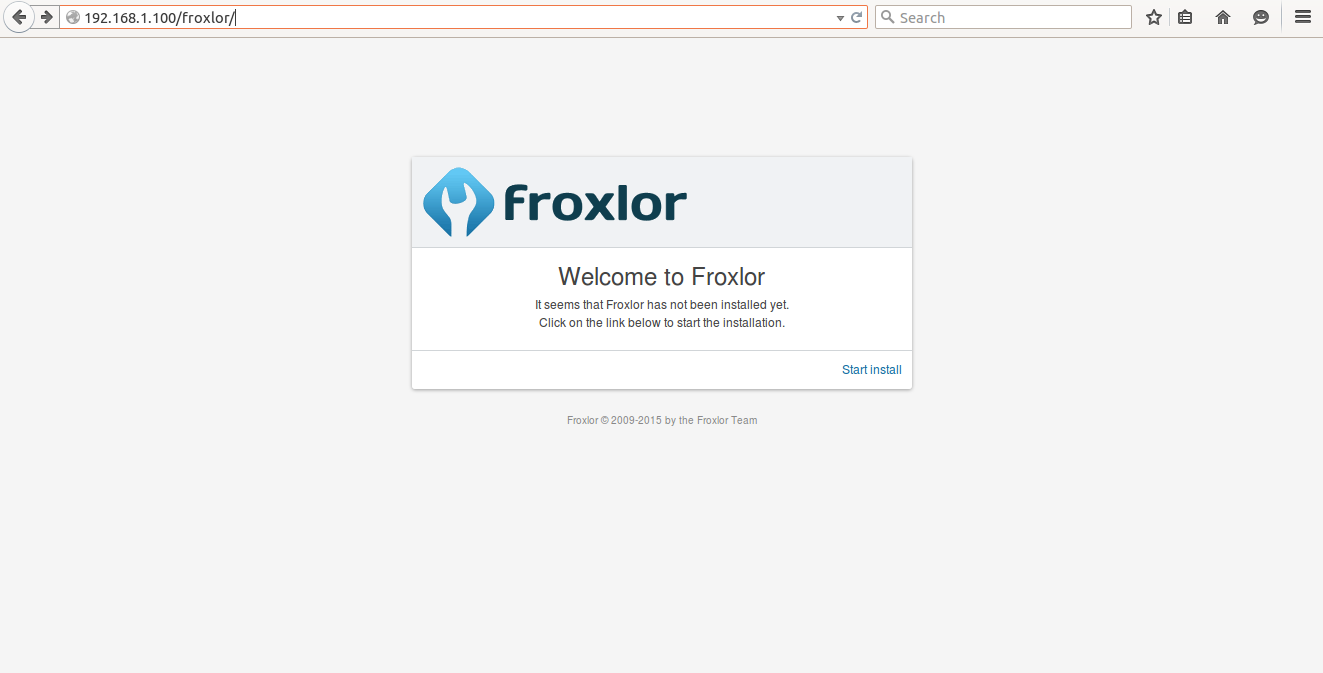
Task: Click the blue Froxlor wrench logo
Action: tap(459, 202)
